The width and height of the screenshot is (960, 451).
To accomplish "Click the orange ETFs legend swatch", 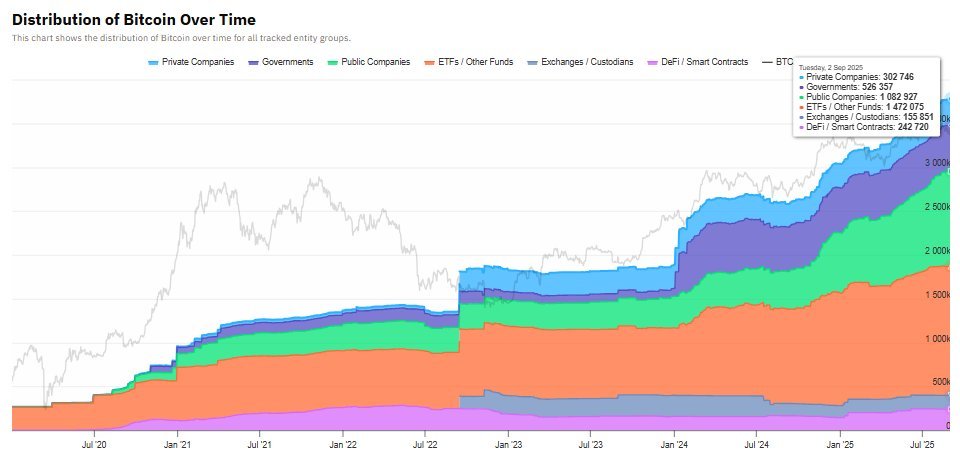I will coord(430,62).
